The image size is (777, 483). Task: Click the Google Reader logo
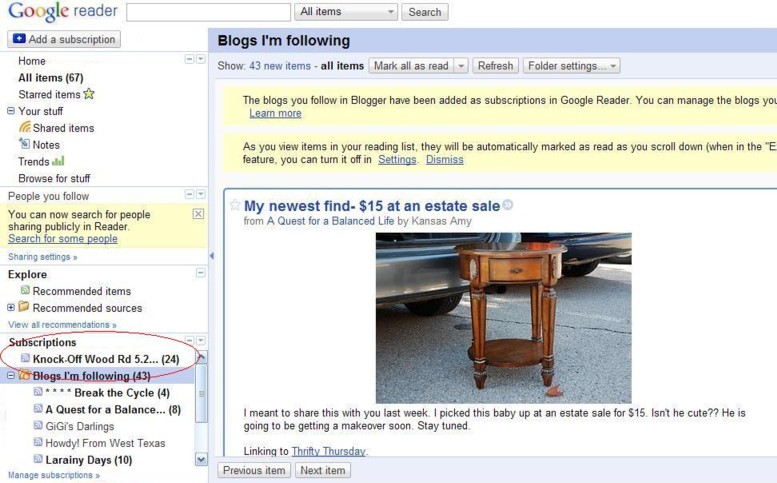[62, 11]
